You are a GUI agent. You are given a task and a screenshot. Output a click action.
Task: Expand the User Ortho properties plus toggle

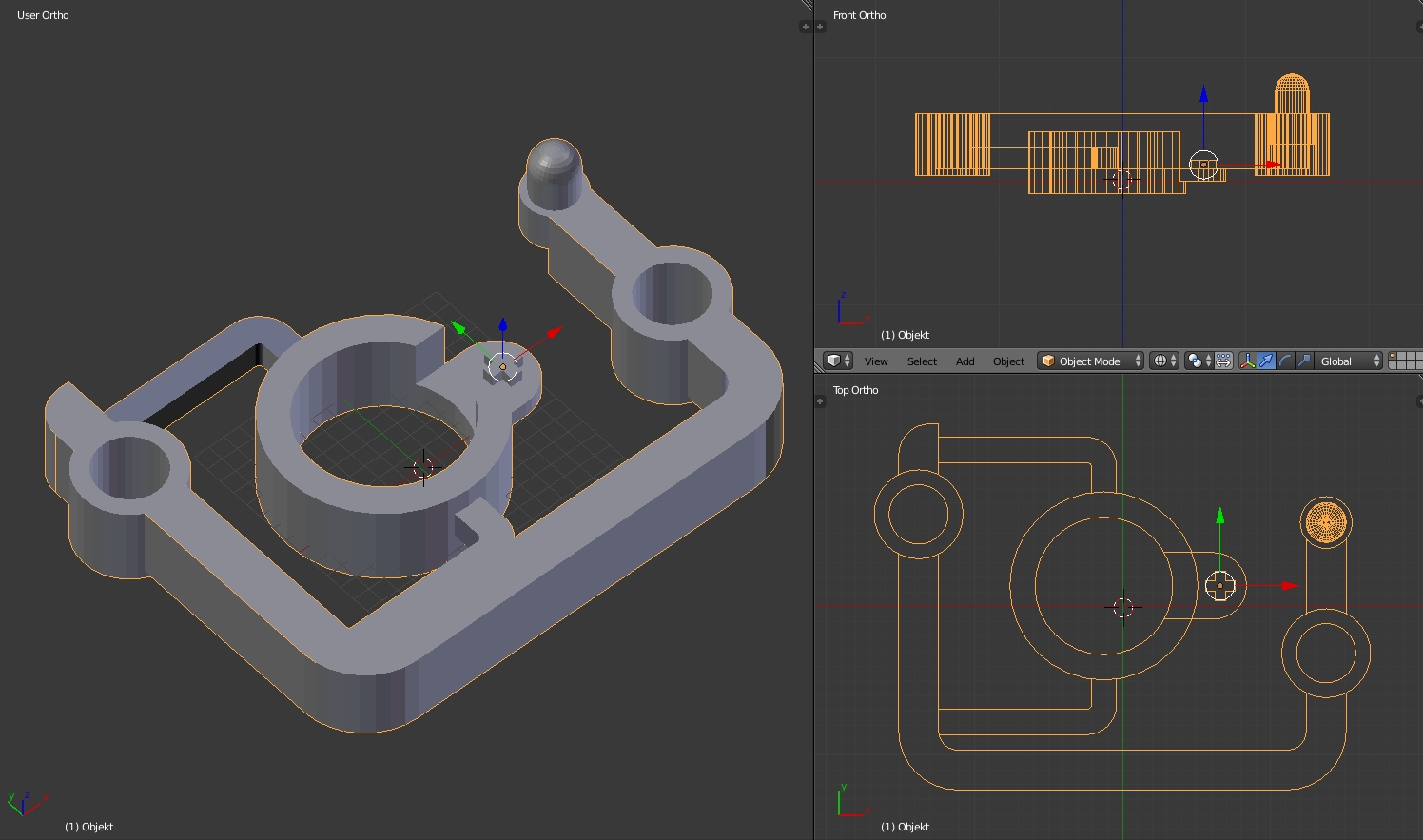tap(806, 27)
